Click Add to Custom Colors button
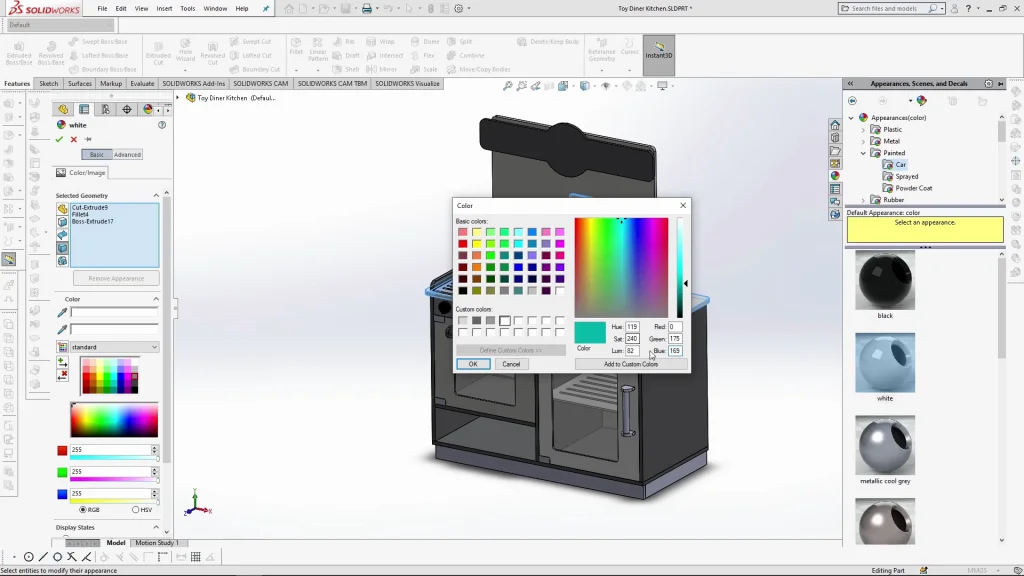 coord(631,364)
